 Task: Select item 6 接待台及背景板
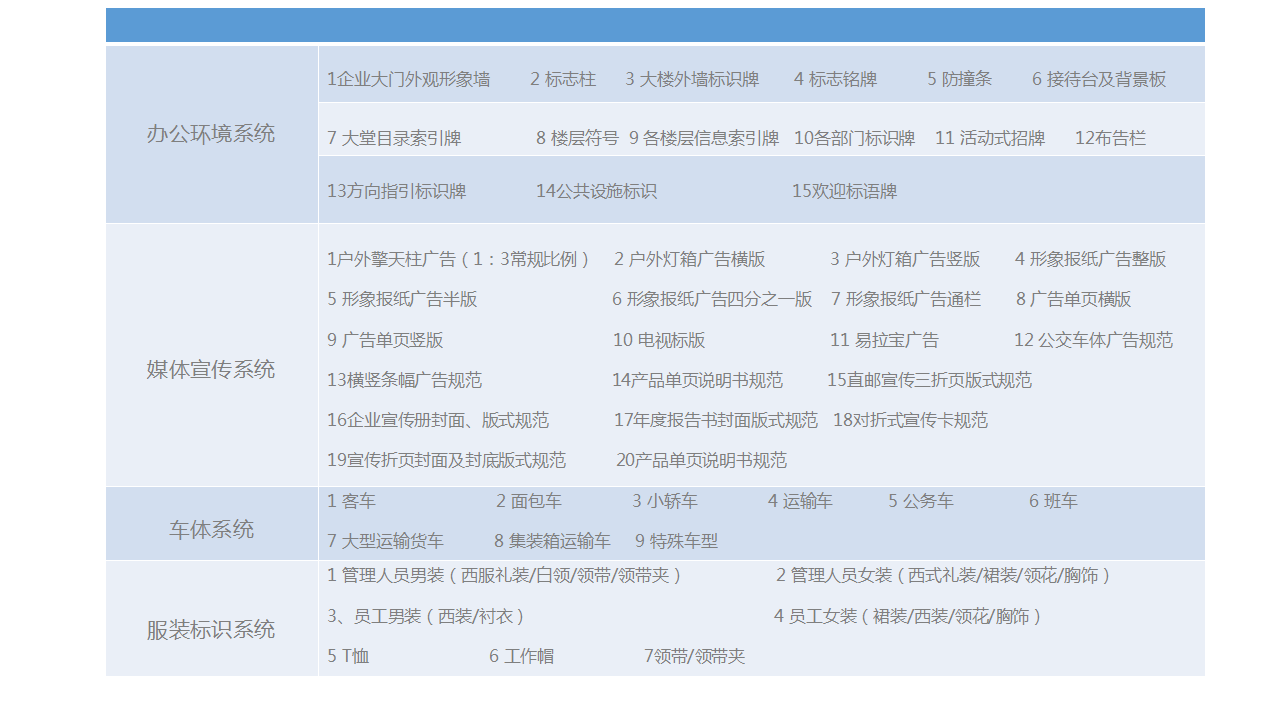tap(1099, 80)
